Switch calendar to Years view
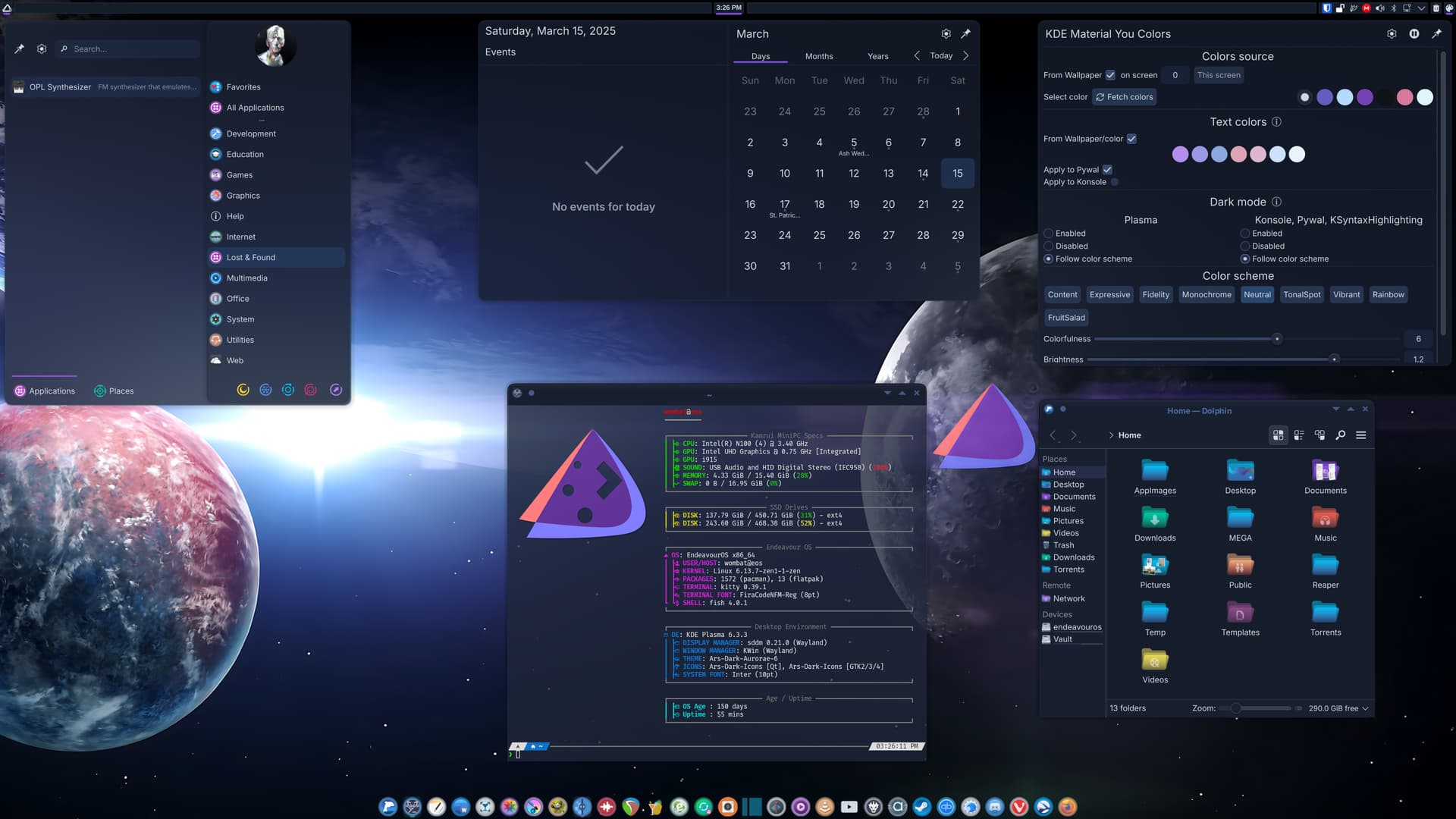 point(878,56)
